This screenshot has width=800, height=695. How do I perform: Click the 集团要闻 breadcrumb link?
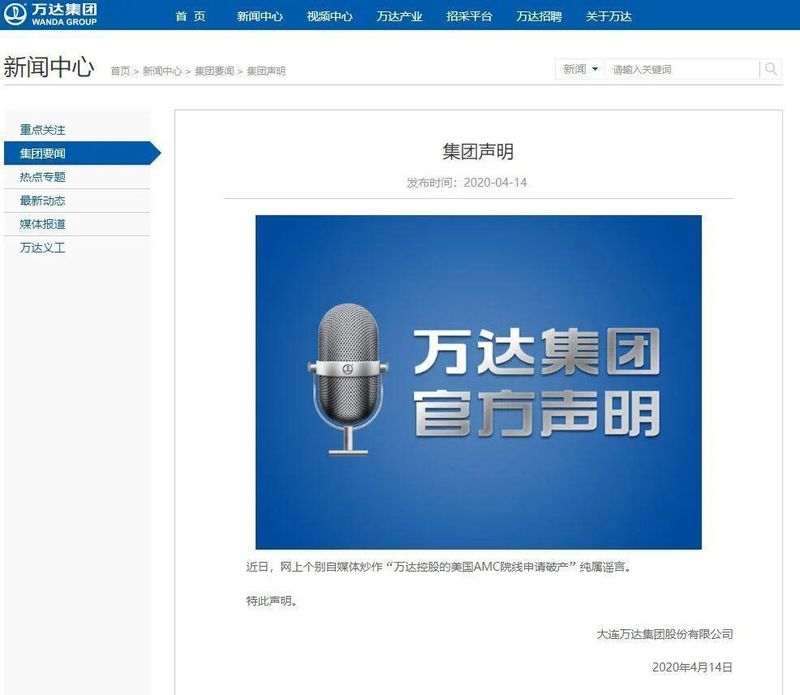pyautogui.click(x=214, y=71)
